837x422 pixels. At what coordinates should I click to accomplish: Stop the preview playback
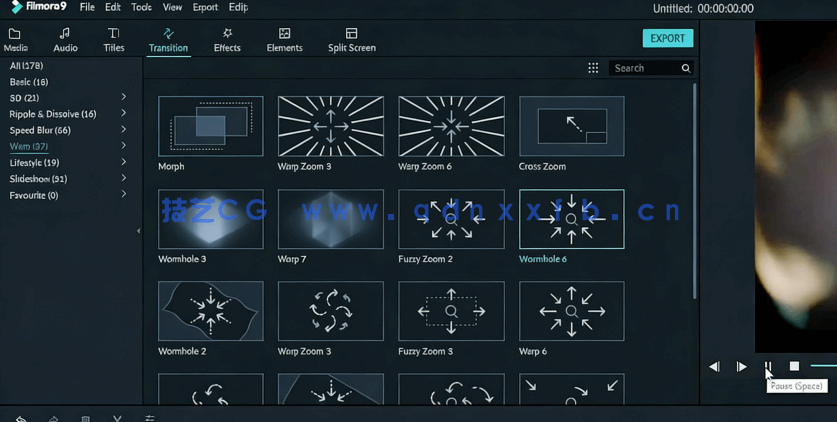[x=794, y=366]
